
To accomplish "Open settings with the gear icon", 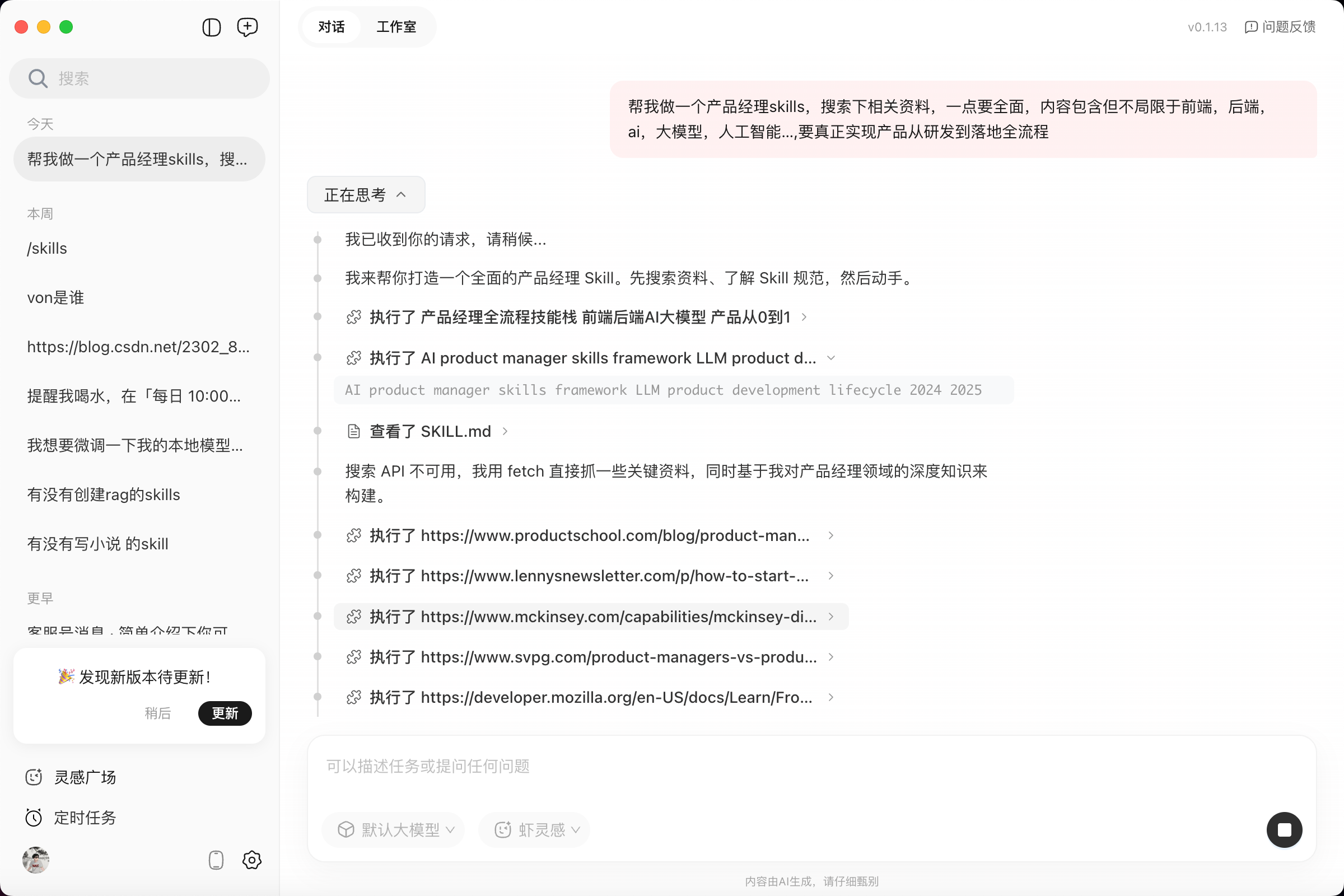I will coord(251,860).
